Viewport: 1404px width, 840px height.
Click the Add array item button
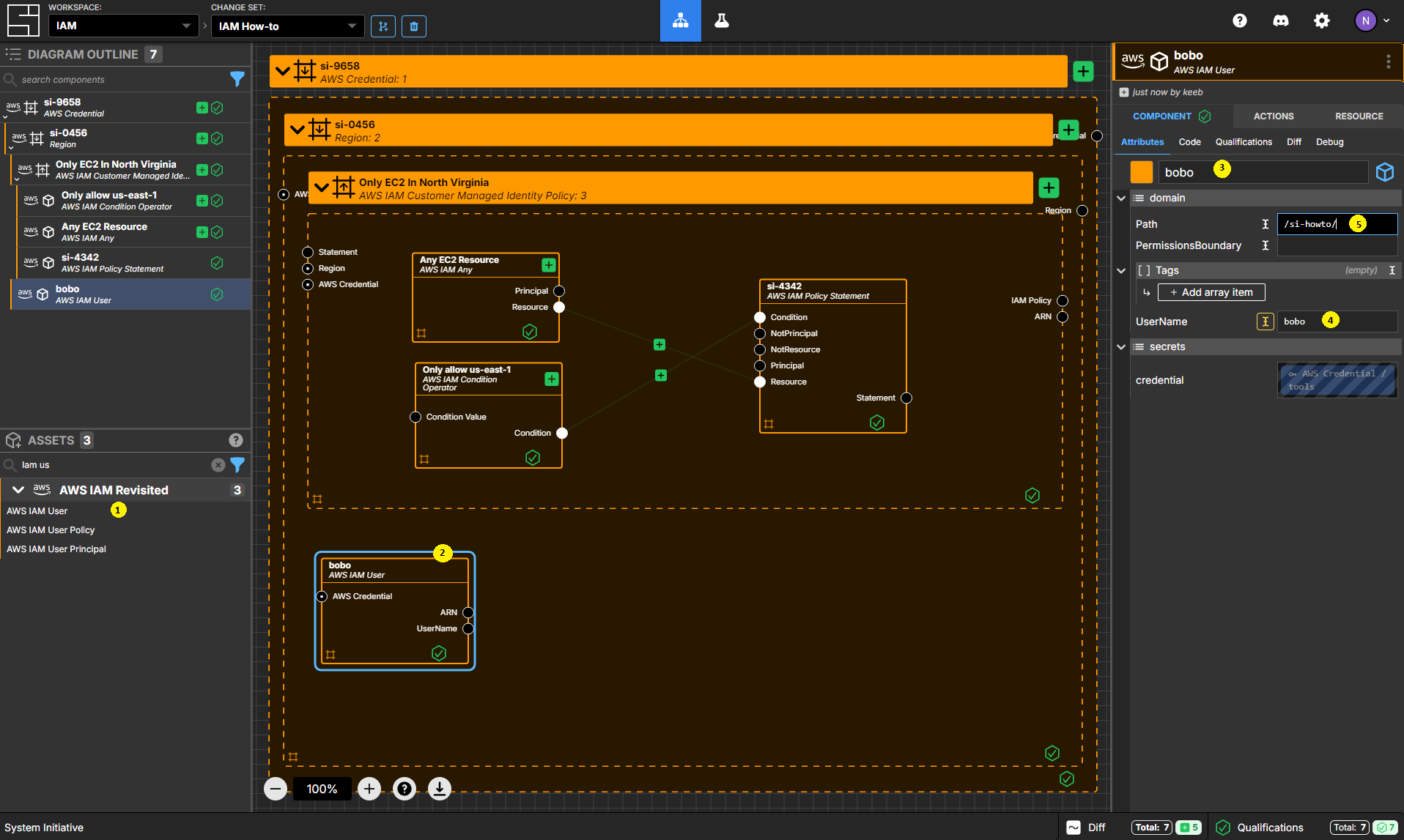1211,292
